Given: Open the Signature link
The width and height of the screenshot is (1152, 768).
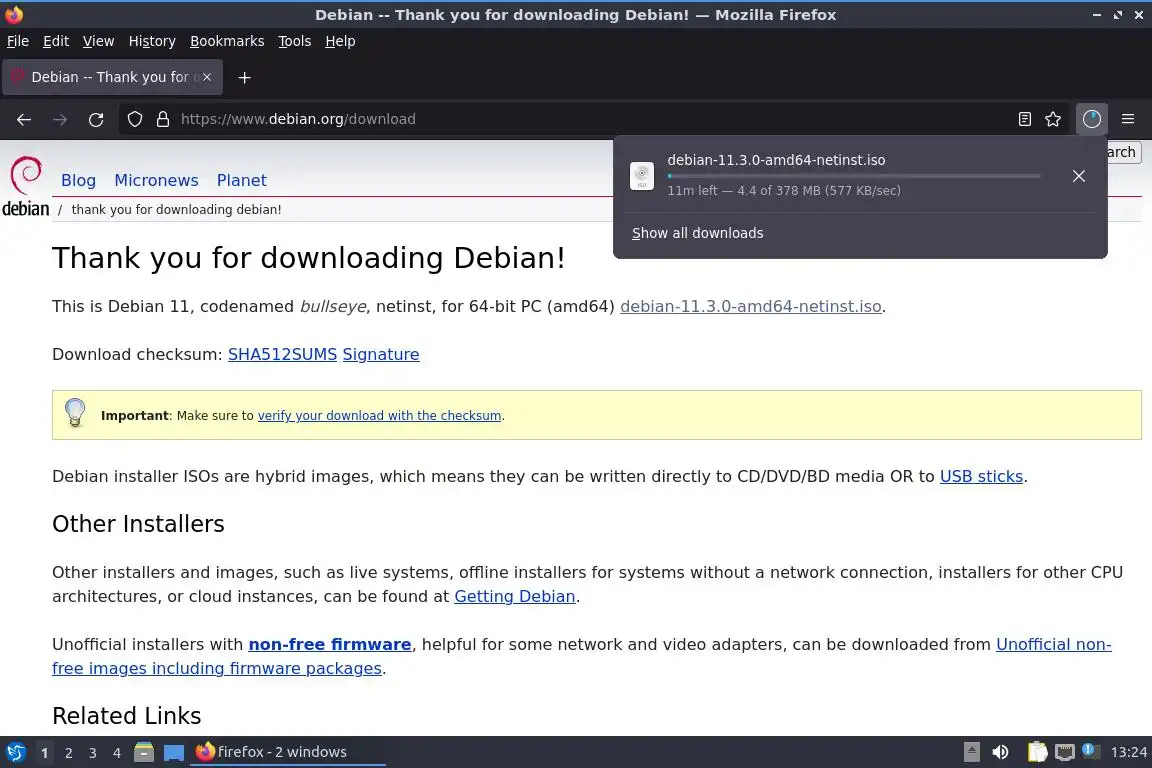Looking at the screenshot, I should pyautogui.click(x=381, y=354).
